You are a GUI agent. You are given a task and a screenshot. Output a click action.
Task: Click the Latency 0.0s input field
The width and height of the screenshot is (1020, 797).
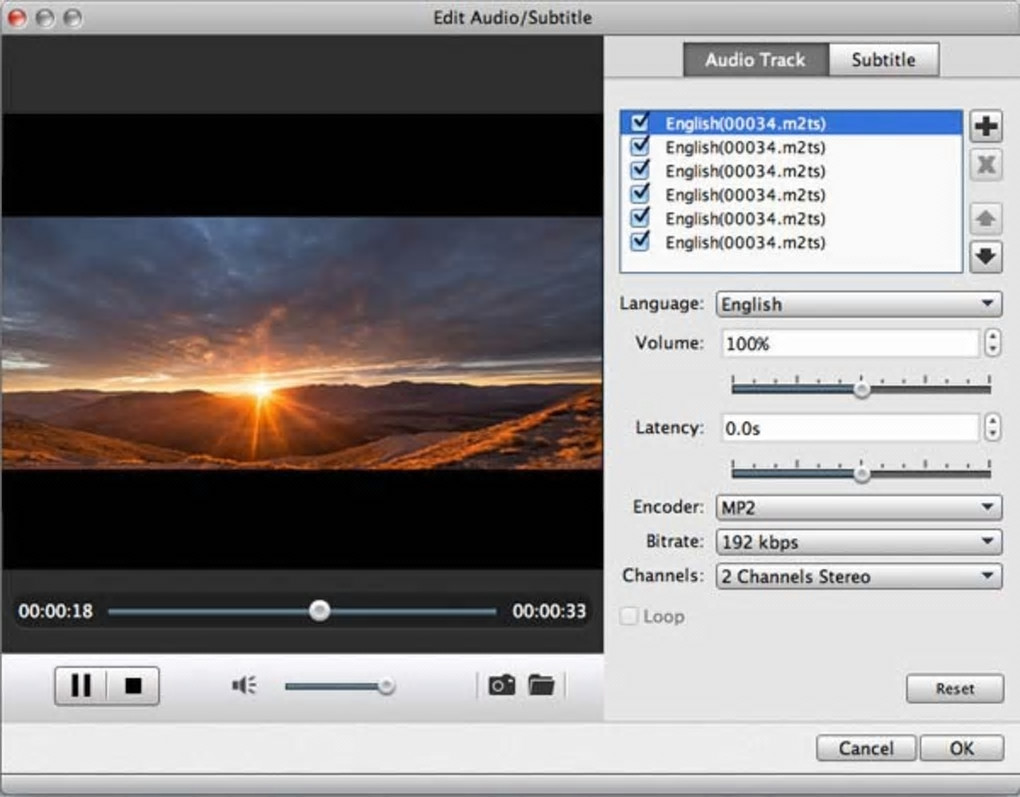click(850, 428)
